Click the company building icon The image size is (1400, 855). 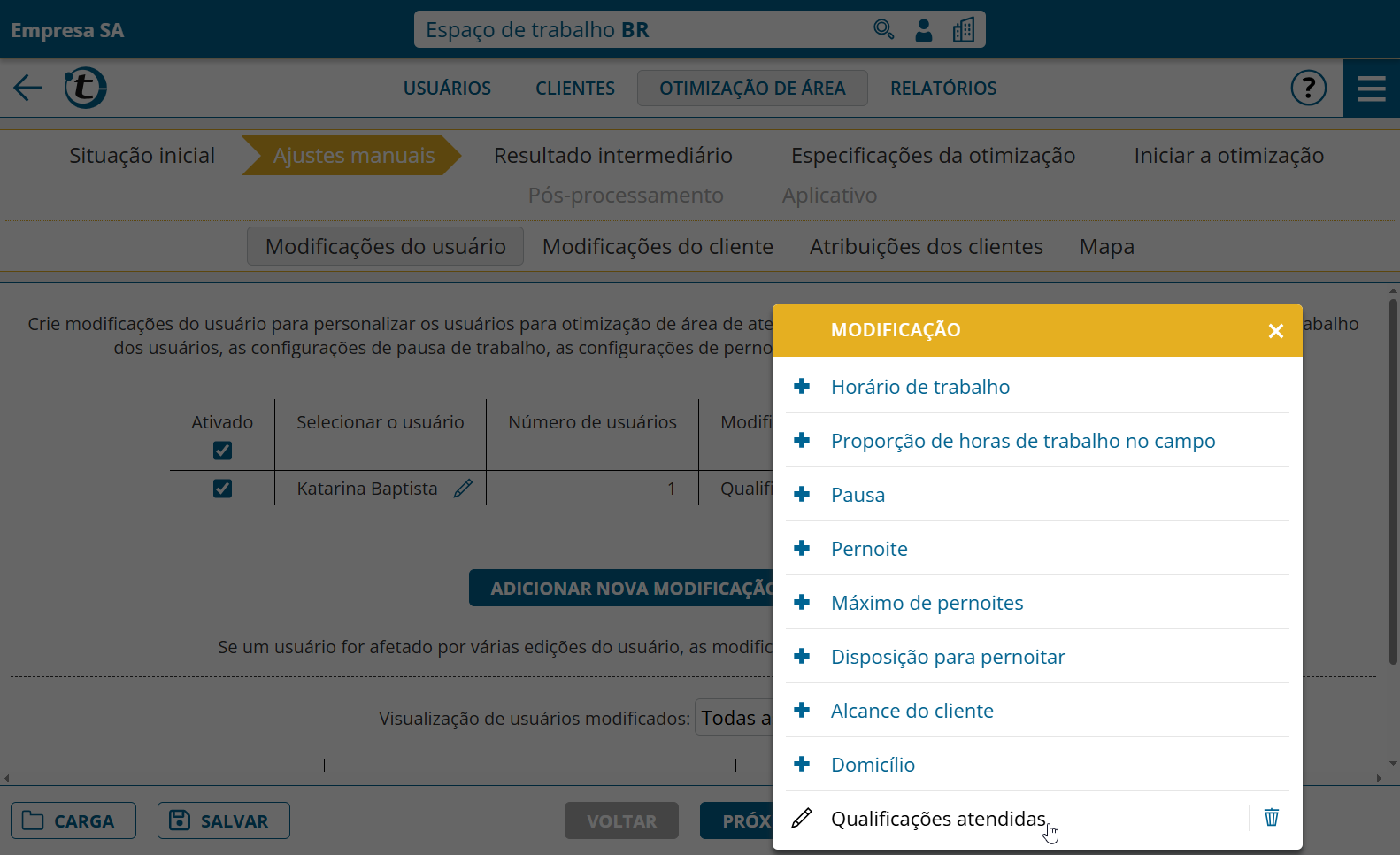[x=964, y=30]
